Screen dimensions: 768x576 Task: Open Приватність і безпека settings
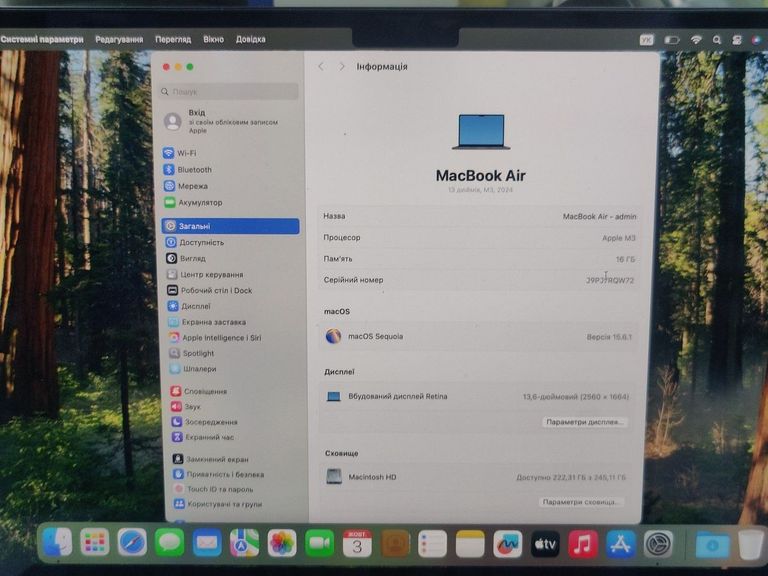click(218, 474)
